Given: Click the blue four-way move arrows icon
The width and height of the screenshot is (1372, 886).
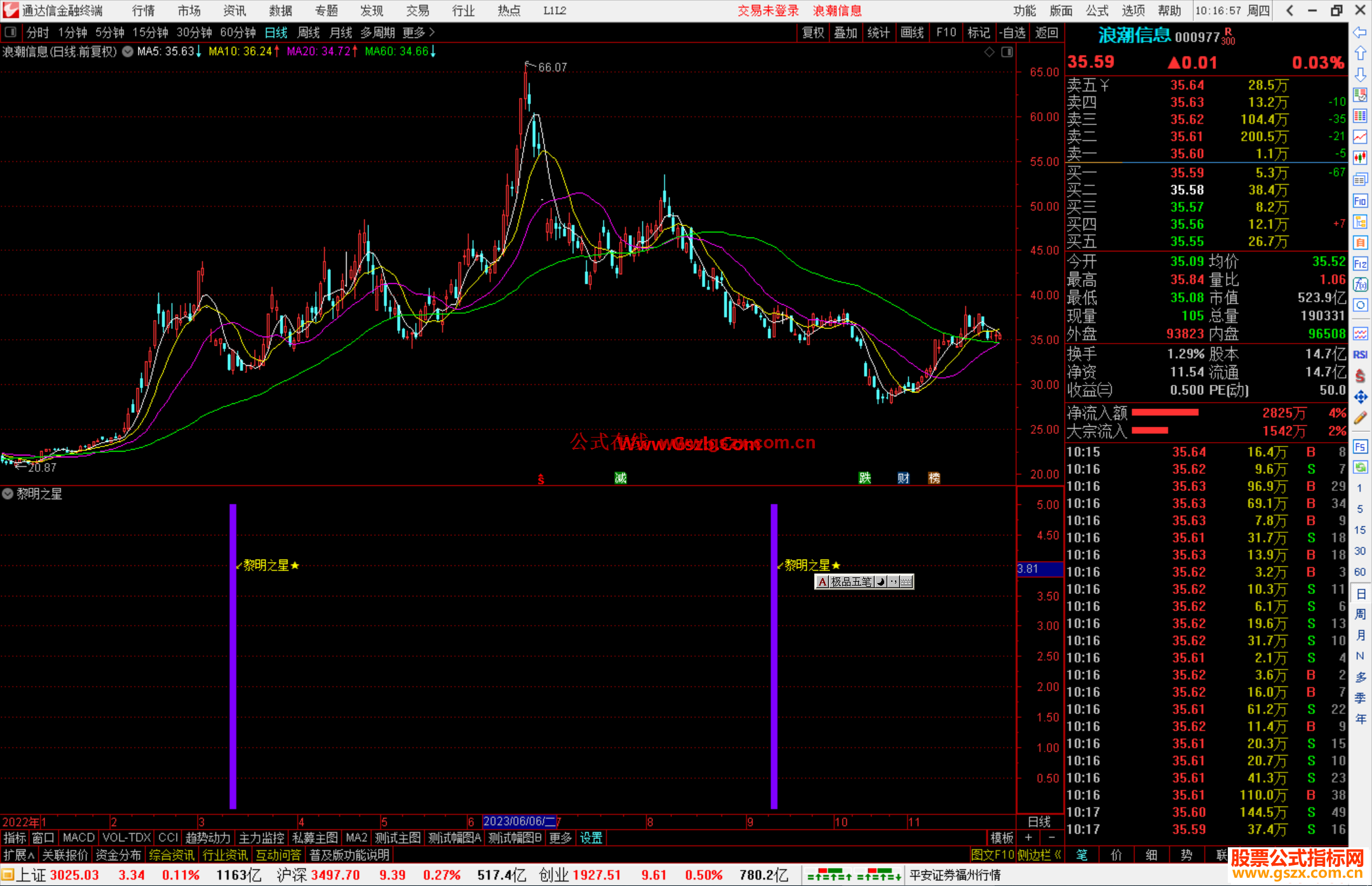Looking at the screenshot, I should [1360, 397].
